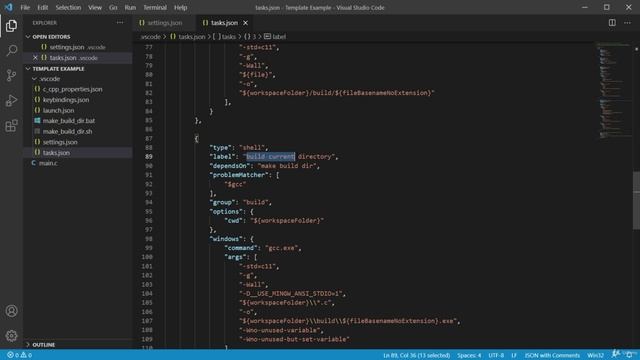The width and height of the screenshot is (640, 360).
Task: Click the "-Wno-unused-variable" argument line
Action: pos(280,330)
